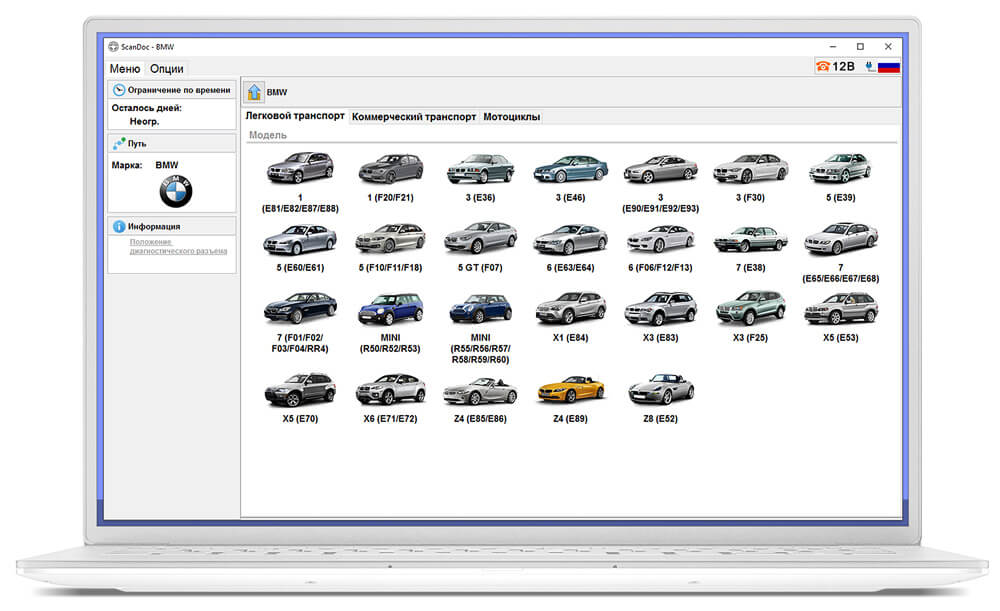Open the Меню menu

tap(124, 68)
